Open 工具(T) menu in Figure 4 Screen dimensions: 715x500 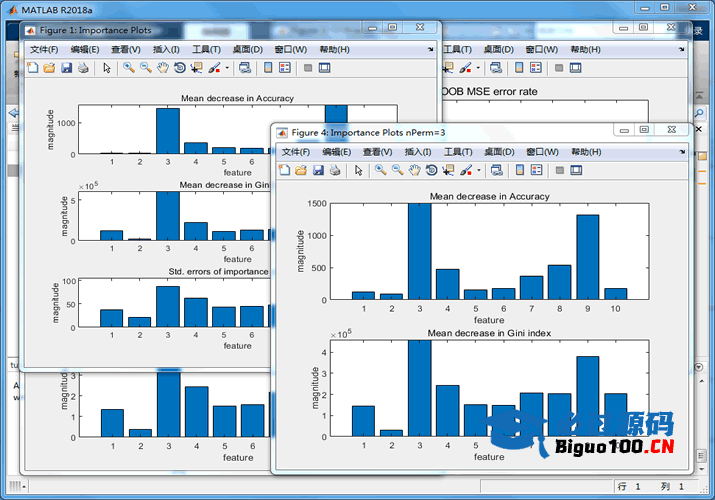point(458,152)
